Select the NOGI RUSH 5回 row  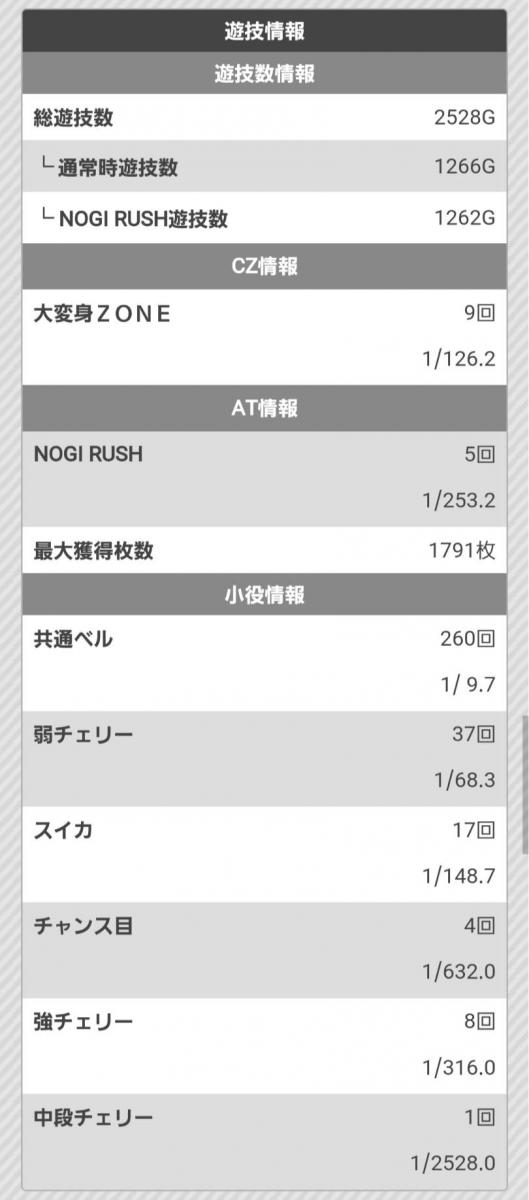(264, 478)
